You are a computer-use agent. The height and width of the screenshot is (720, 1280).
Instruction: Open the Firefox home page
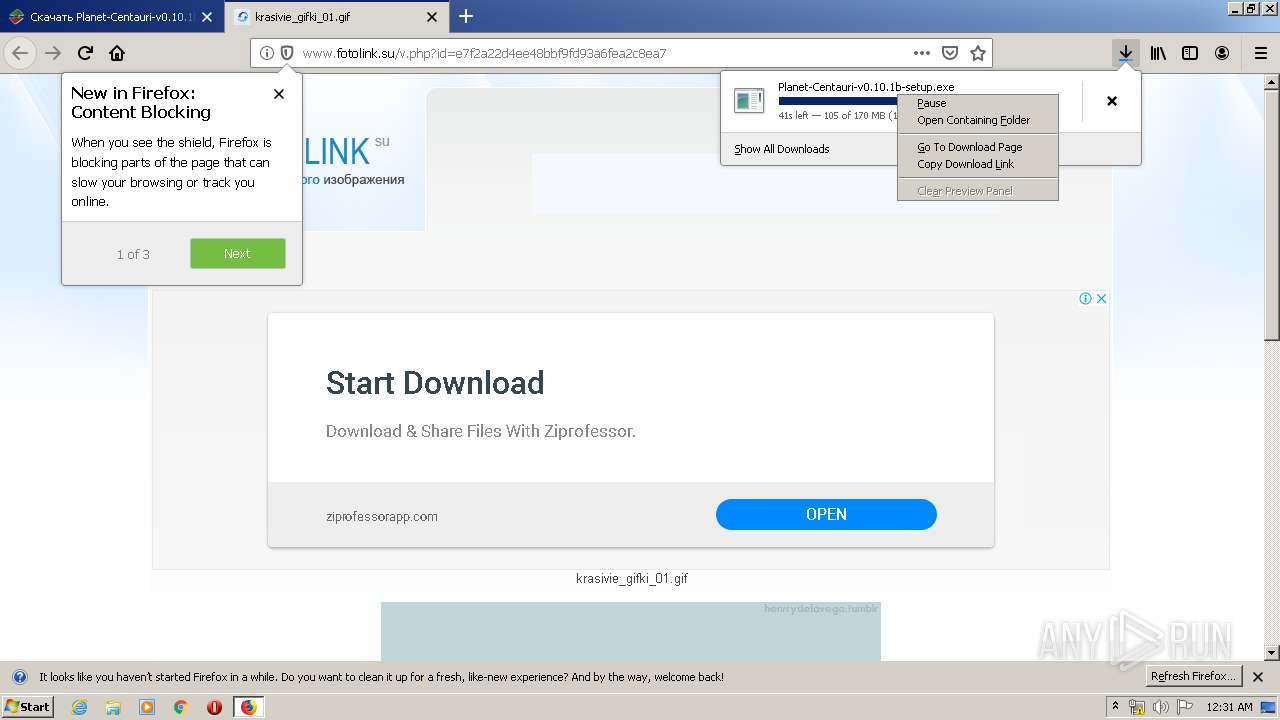point(117,53)
